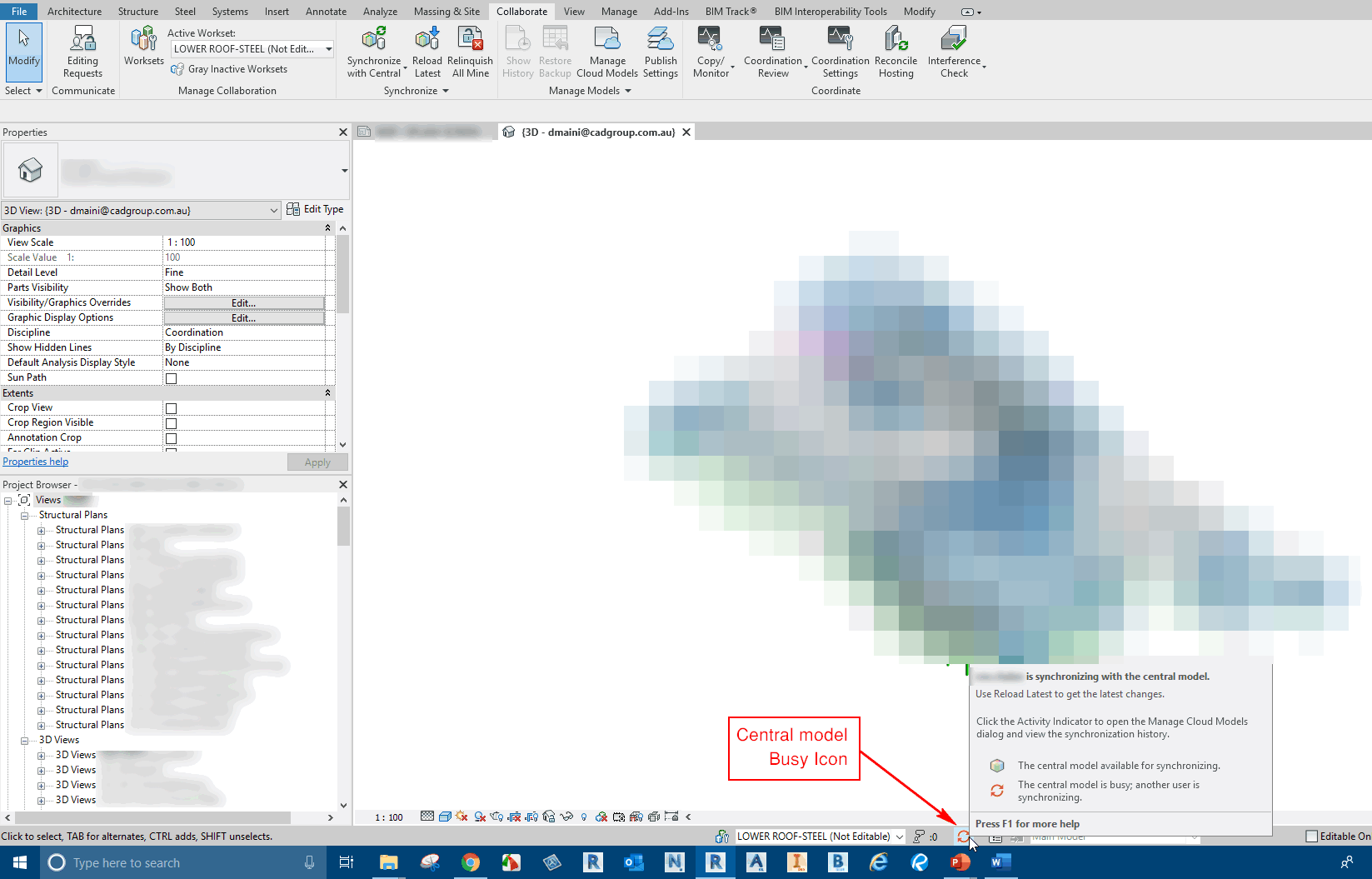Click central model busy sync icon
Image resolution: width=1372 pixels, height=879 pixels.
964,837
